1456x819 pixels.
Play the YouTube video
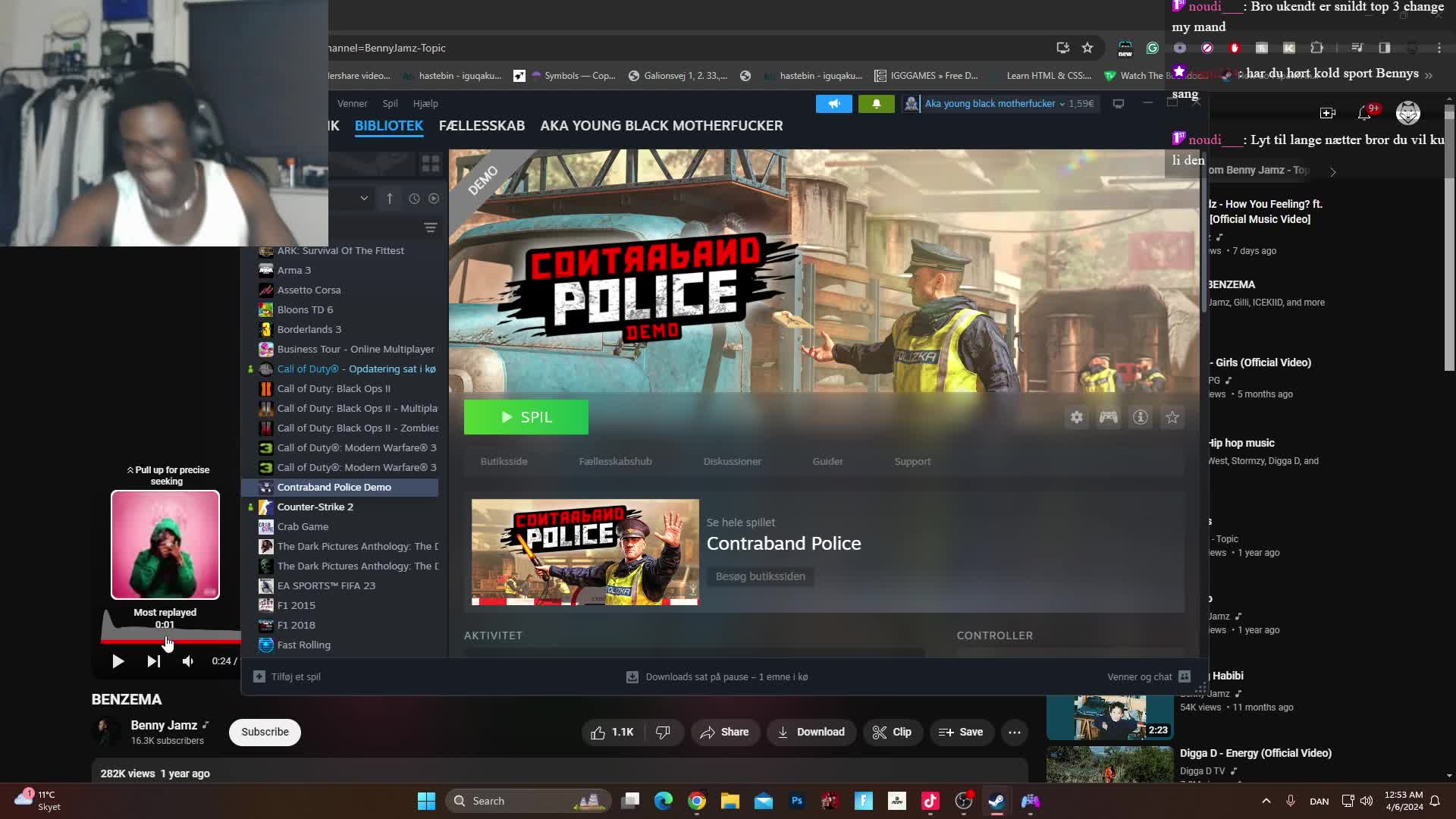[x=118, y=661]
